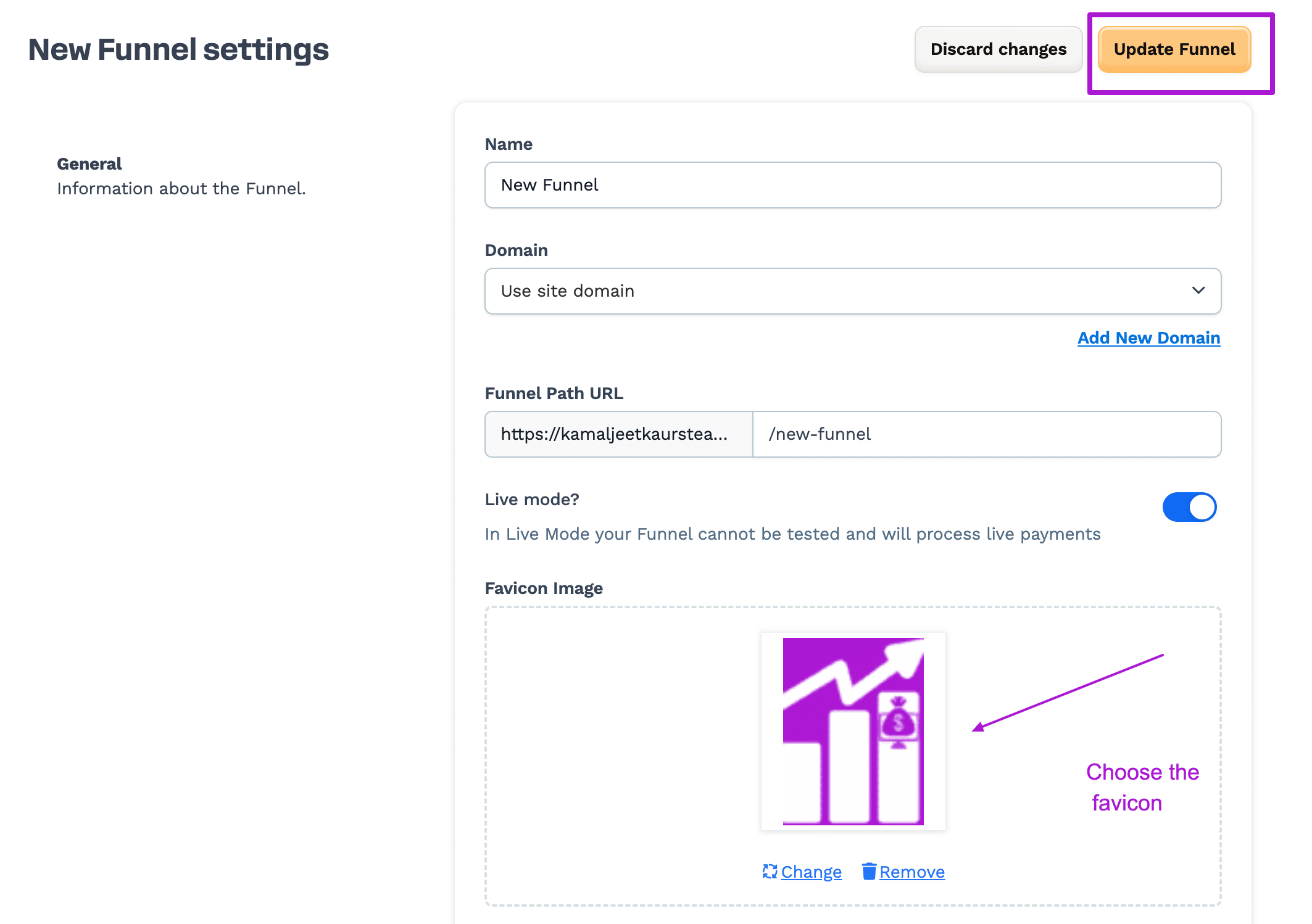Click the Change favicon link text
Viewport: 1312px width, 924px height.
[811, 872]
